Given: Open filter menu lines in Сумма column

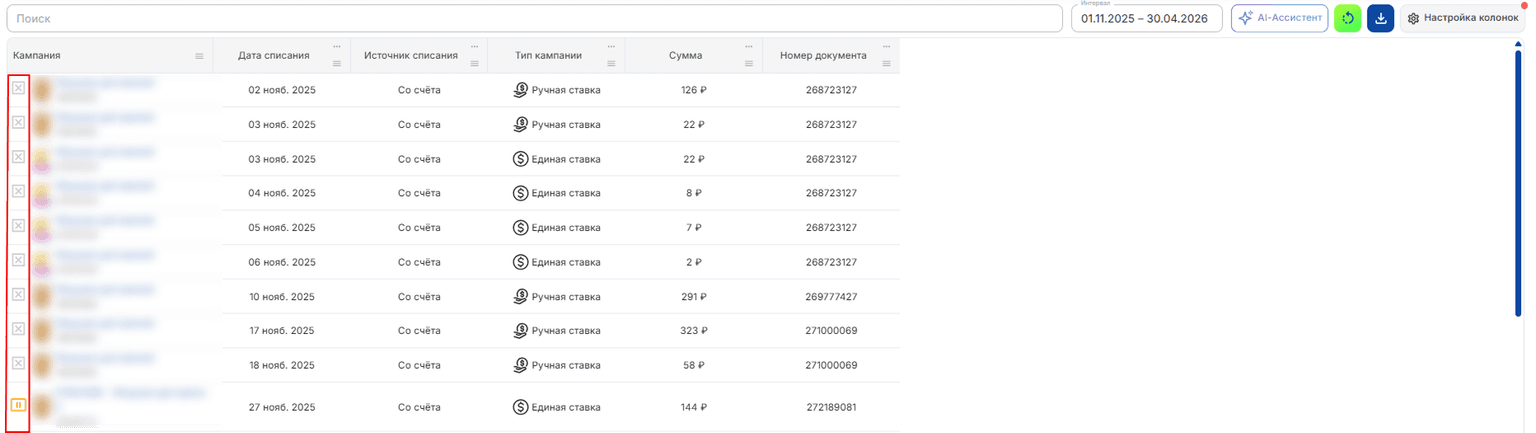Looking at the screenshot, I should coord(749,63).
